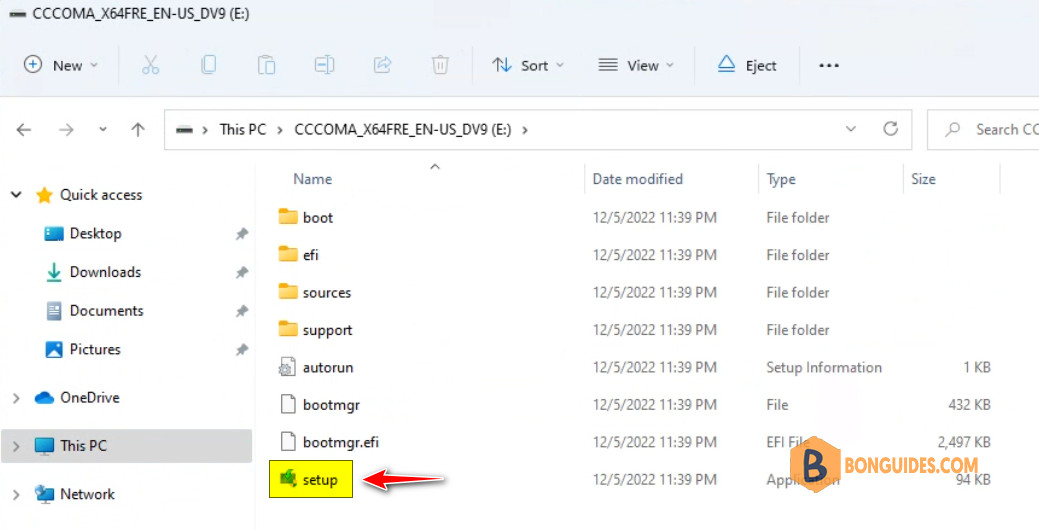Click the 432 KB size cell
1039x530 pixels.
pos(969,405)
